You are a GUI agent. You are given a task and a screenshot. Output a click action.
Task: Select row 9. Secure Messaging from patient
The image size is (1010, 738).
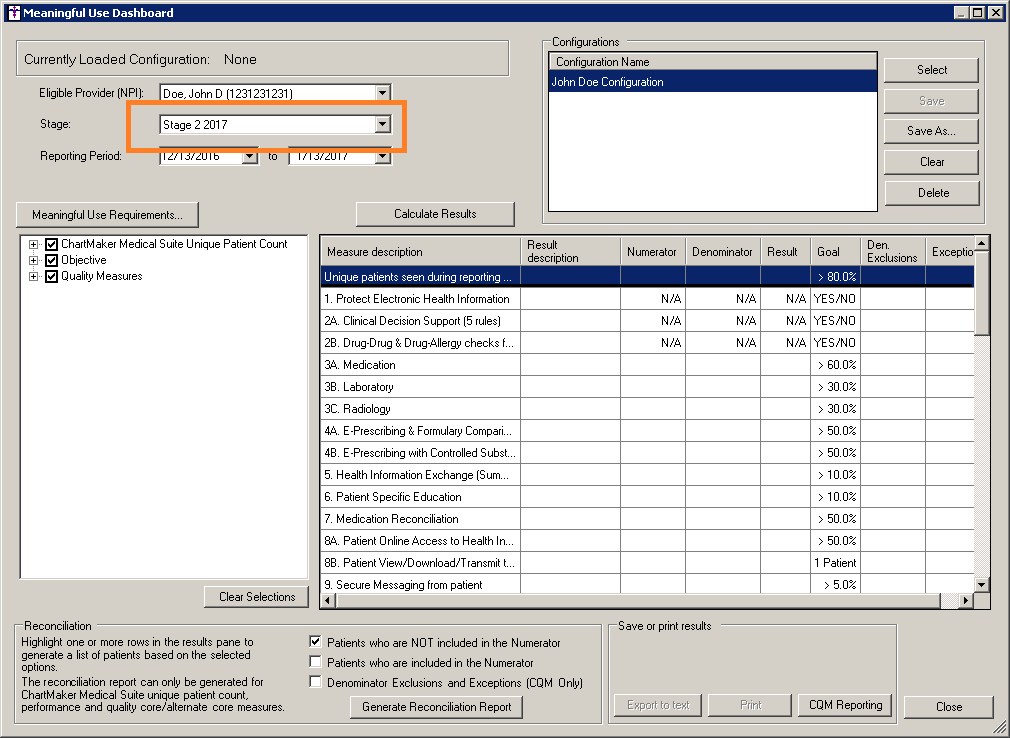click(647, 584)
